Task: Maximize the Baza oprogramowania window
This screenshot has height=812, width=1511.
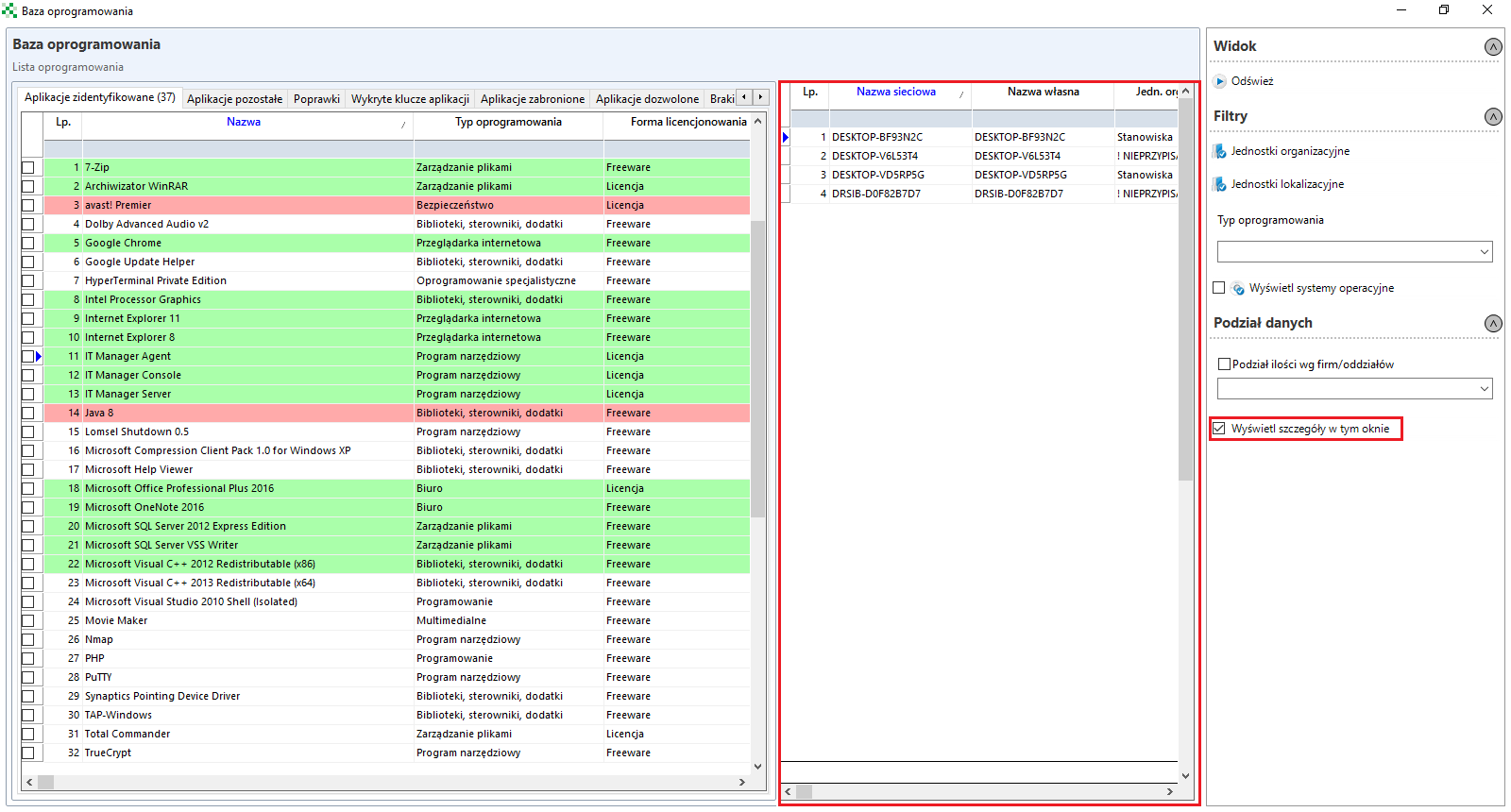Action: pyautogui.click(x=1444, y=10)
